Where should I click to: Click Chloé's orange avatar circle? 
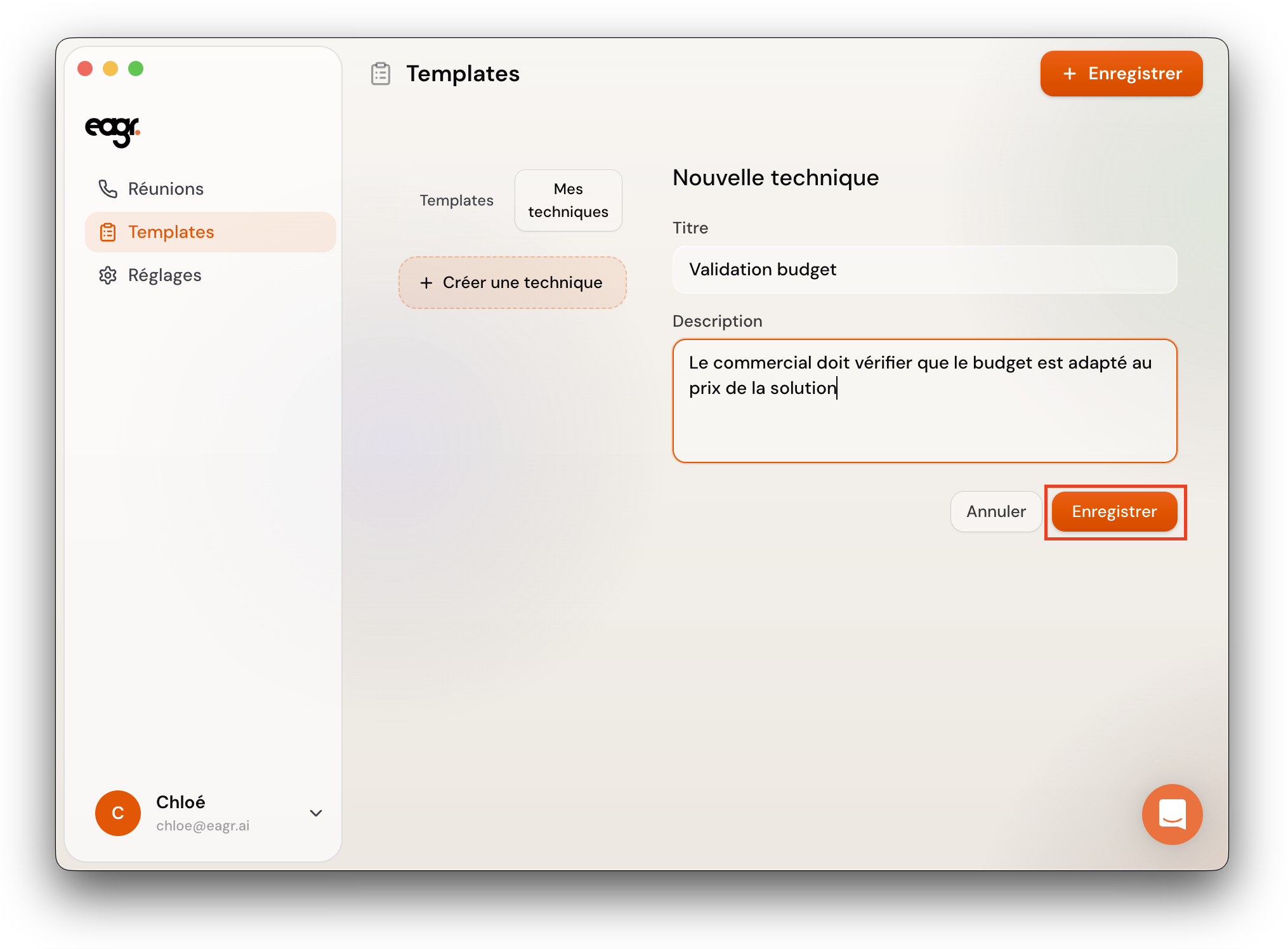pyautogui.click(x=118, y=813)
